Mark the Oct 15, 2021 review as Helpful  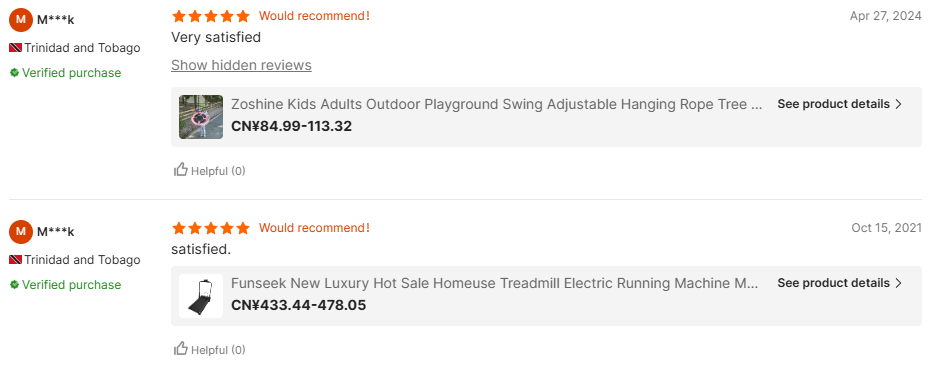coord(210,349)
